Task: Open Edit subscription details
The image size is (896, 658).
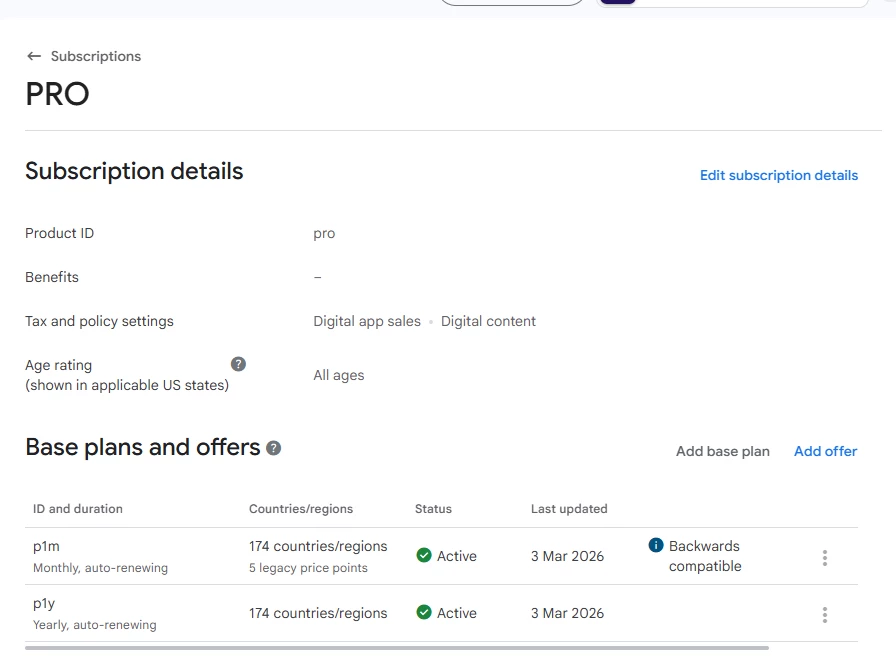Action: point(778,176)
